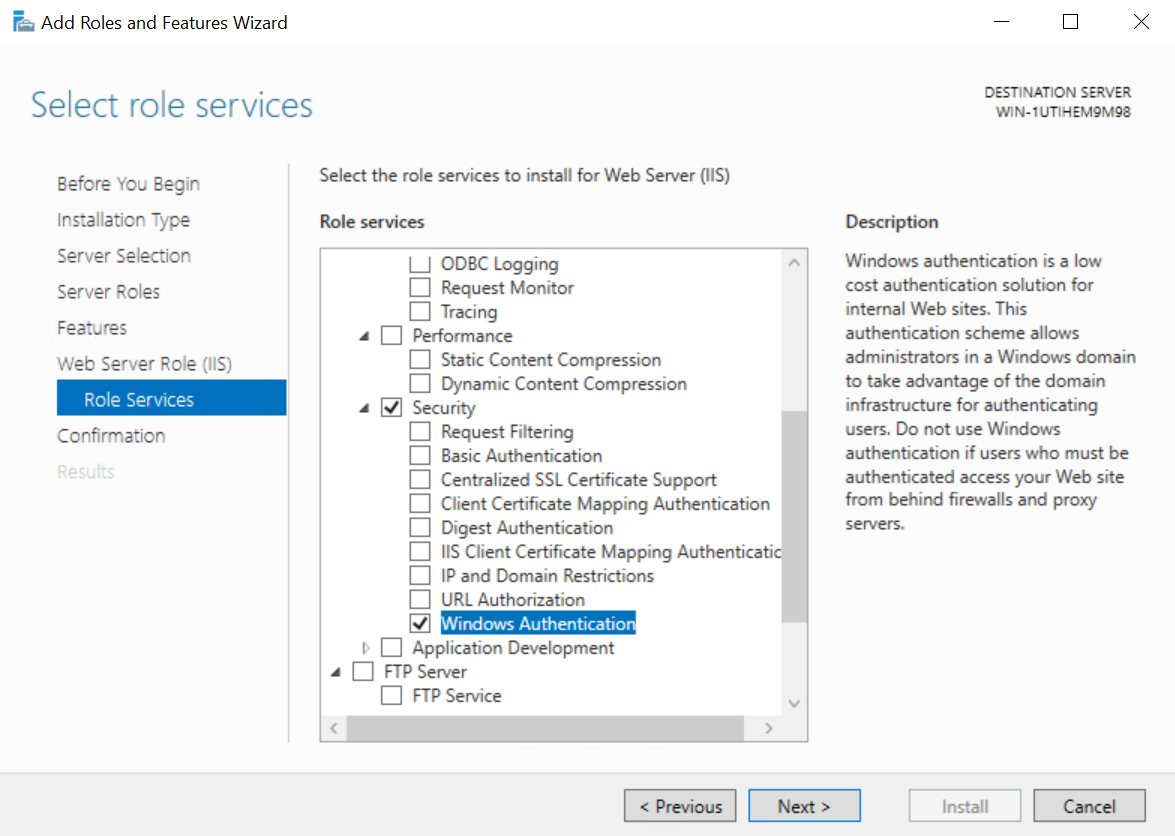Tick Digest Authentication checkbox
The height and width of the screenshot is (836, 1175).
(x=420, y=527)
